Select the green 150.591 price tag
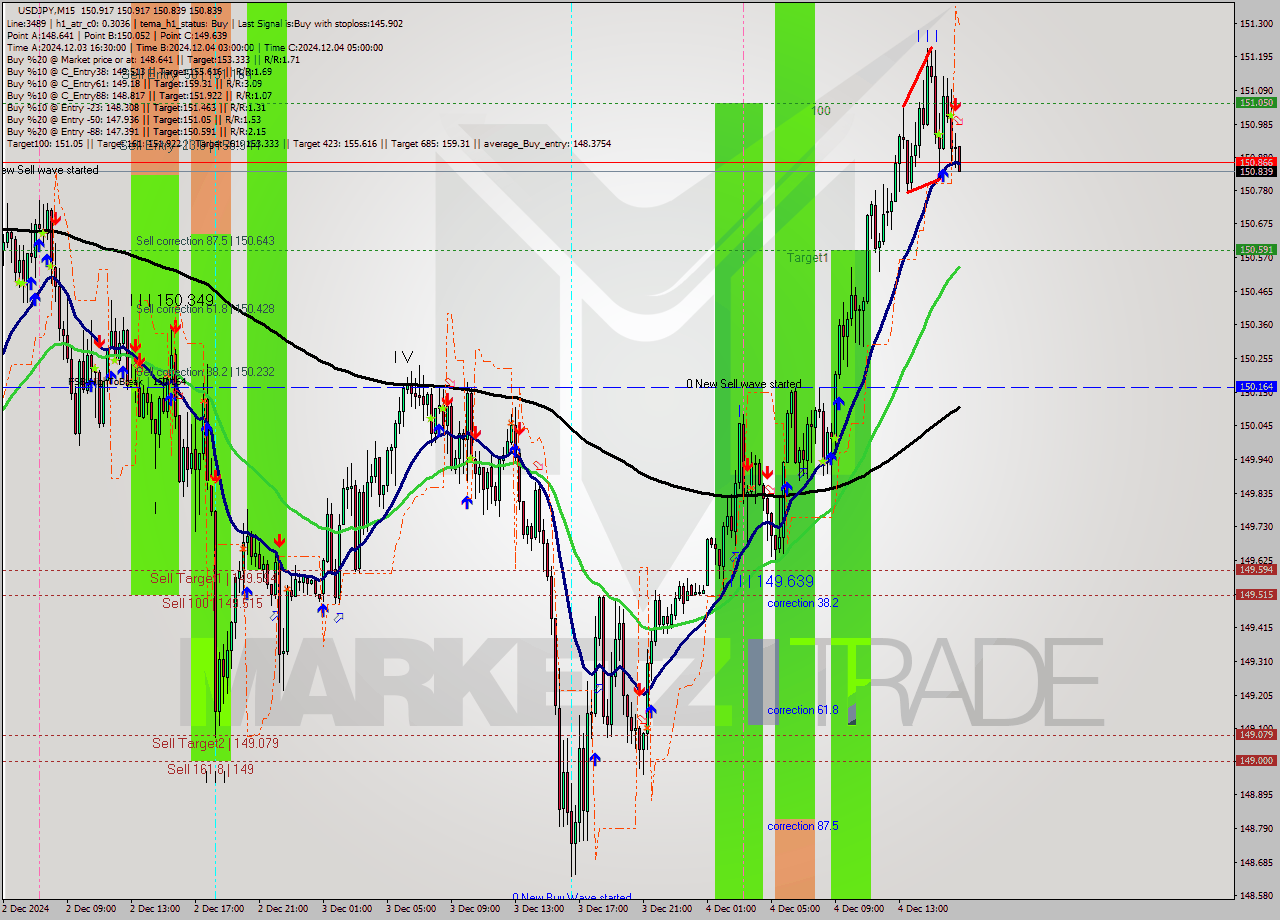Image resolution: width=1280 pixels, height=920 pixels. pos(1256,249)
